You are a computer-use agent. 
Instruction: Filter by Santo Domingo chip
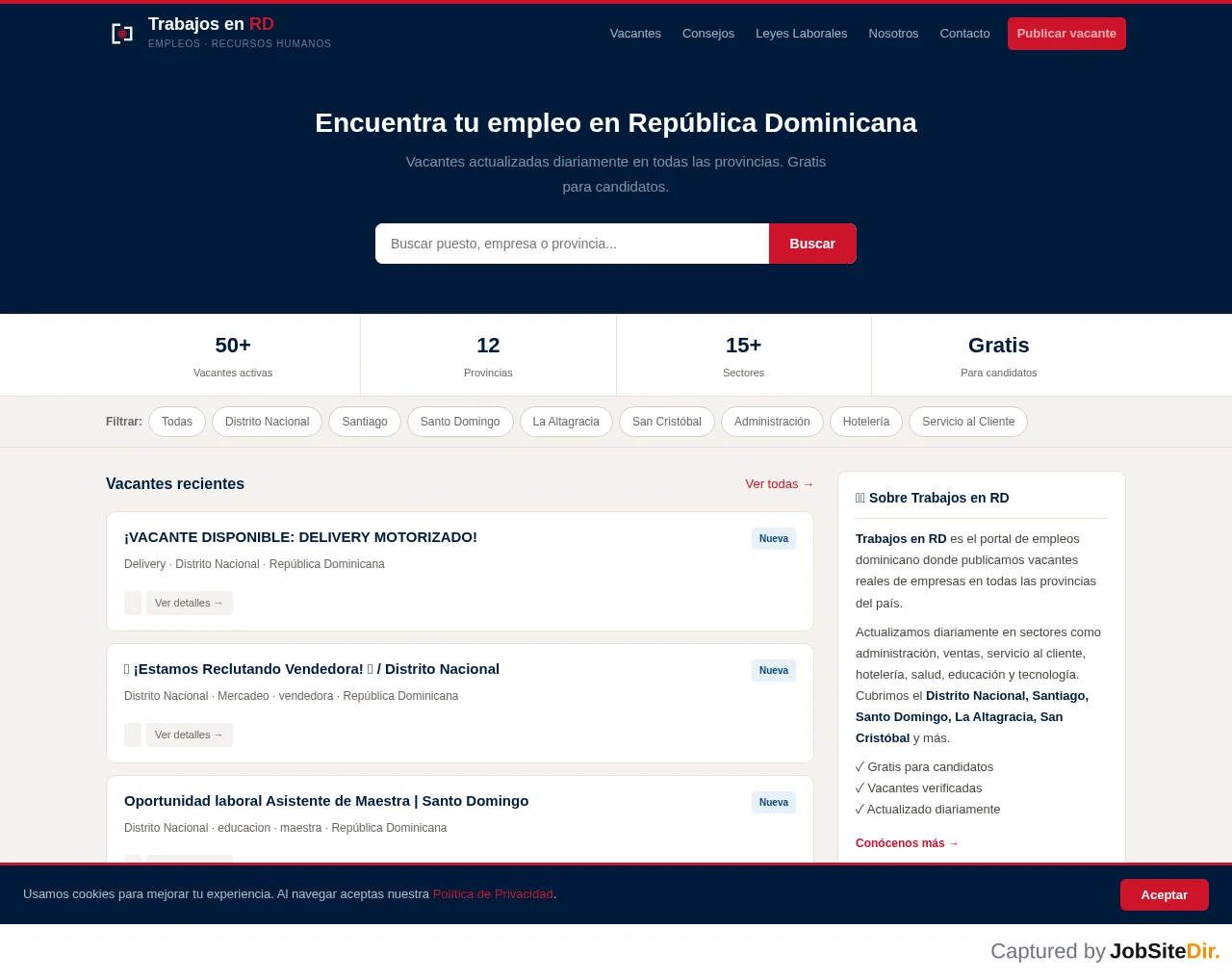coord(460,422)
